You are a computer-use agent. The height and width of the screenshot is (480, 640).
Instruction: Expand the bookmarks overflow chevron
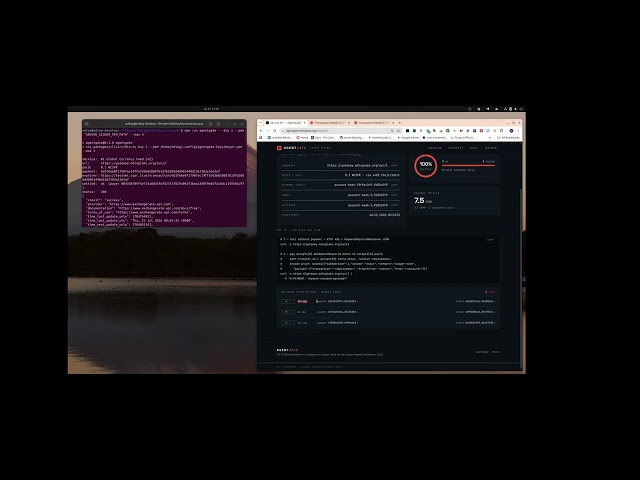click(490, 138)
